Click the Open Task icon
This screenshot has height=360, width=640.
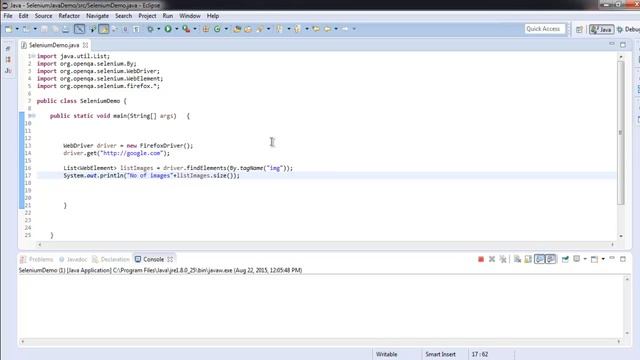(248, 29)
